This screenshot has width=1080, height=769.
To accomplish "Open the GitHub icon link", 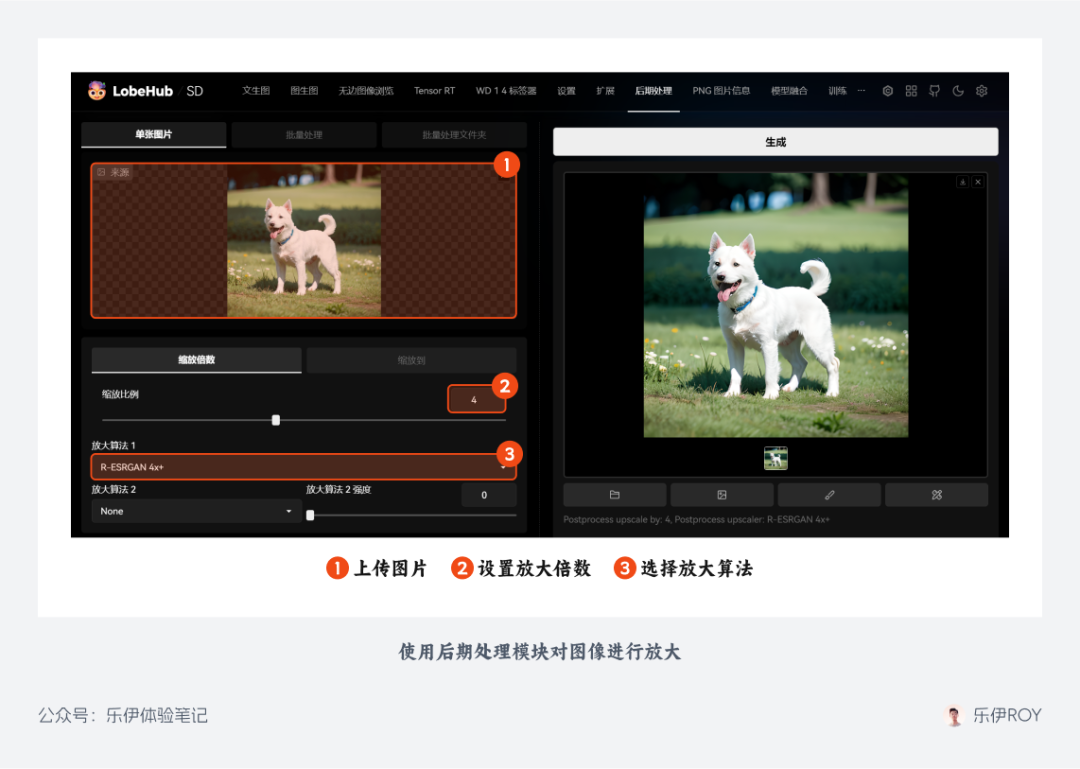I will pos(934,91).
